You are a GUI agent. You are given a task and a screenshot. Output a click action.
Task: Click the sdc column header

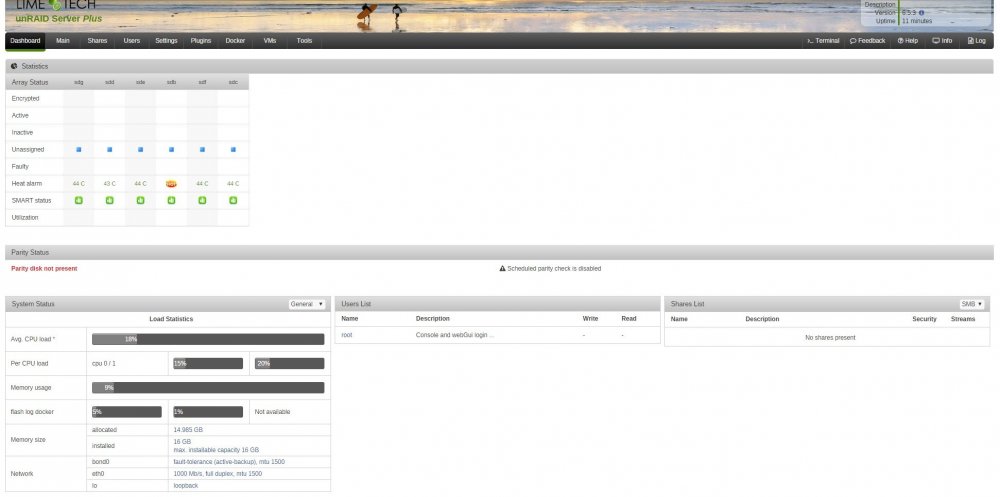233,82
